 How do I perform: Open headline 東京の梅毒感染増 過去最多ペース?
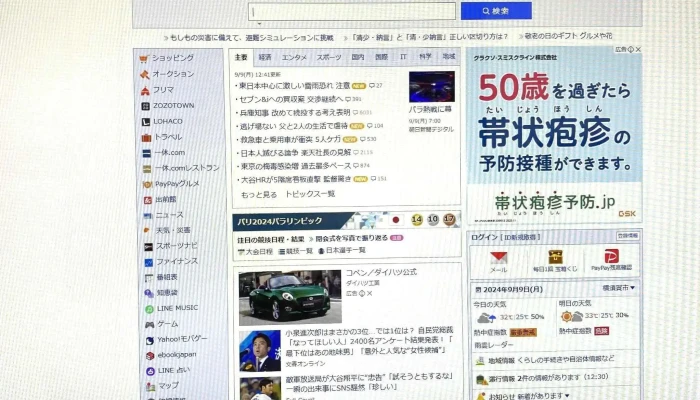point(296,166)
